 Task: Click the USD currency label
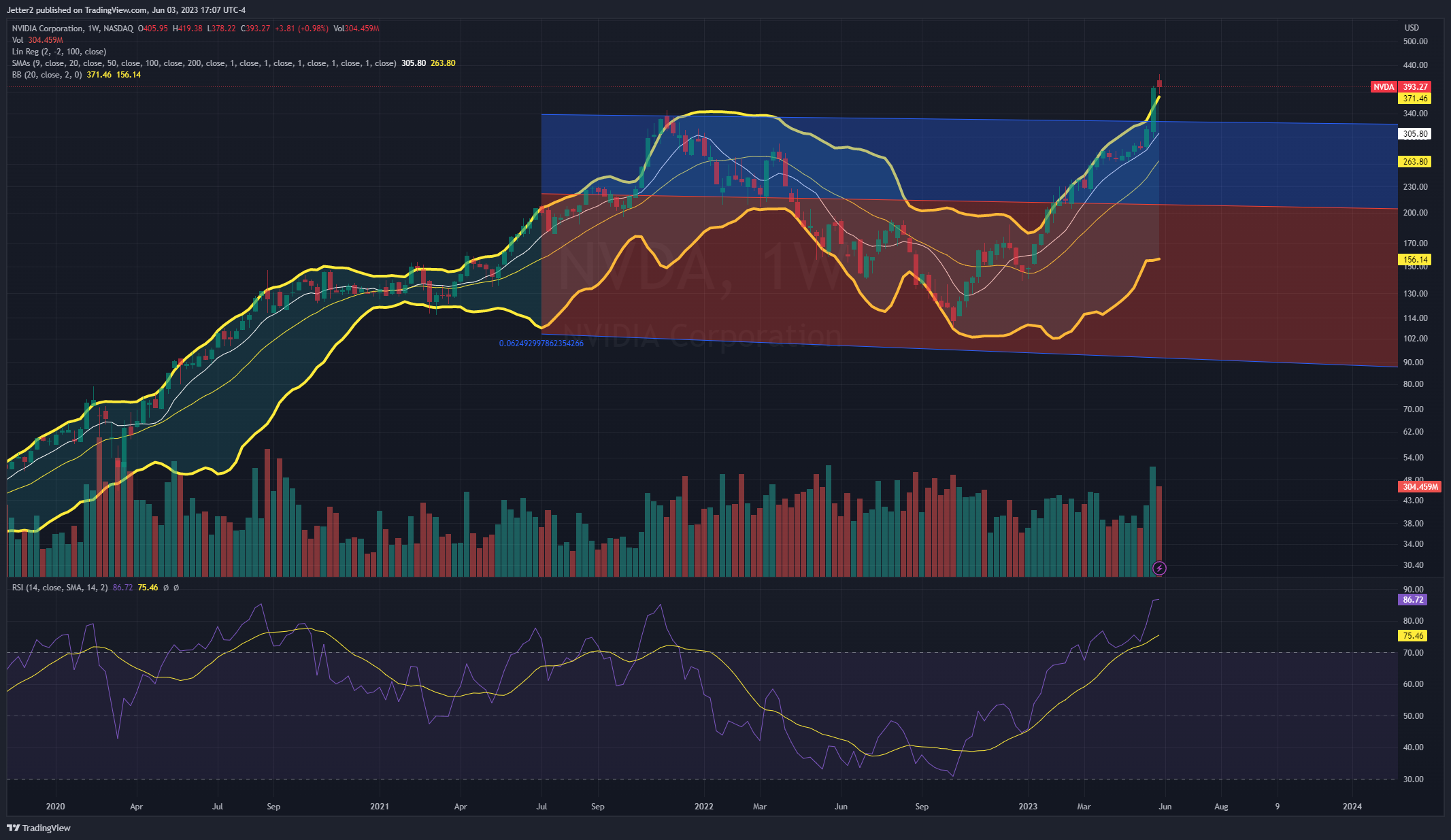[x=1412, y=28]
